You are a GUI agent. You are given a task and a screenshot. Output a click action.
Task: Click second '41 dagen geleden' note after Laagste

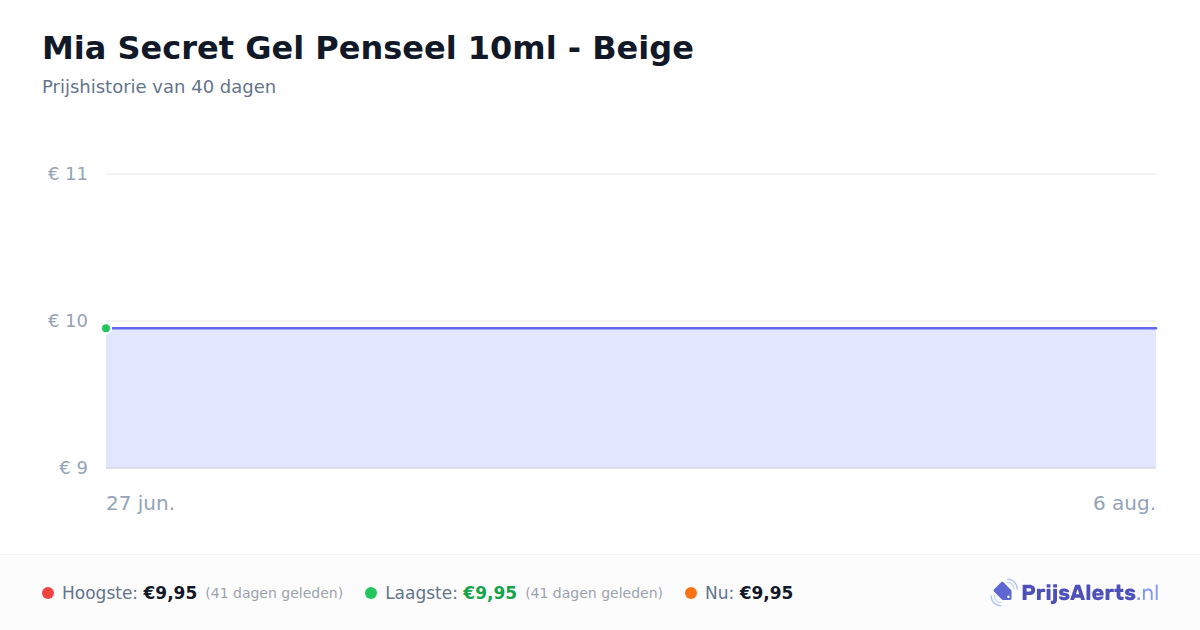(x=594, y=593)
